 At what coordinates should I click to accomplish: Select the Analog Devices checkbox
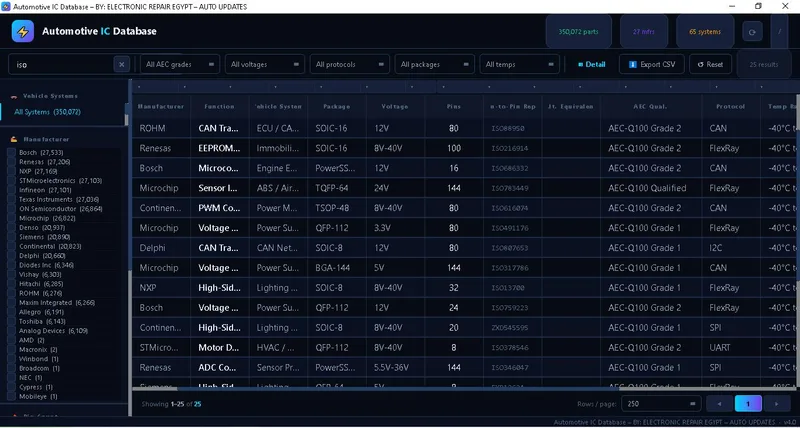(11, 331)
